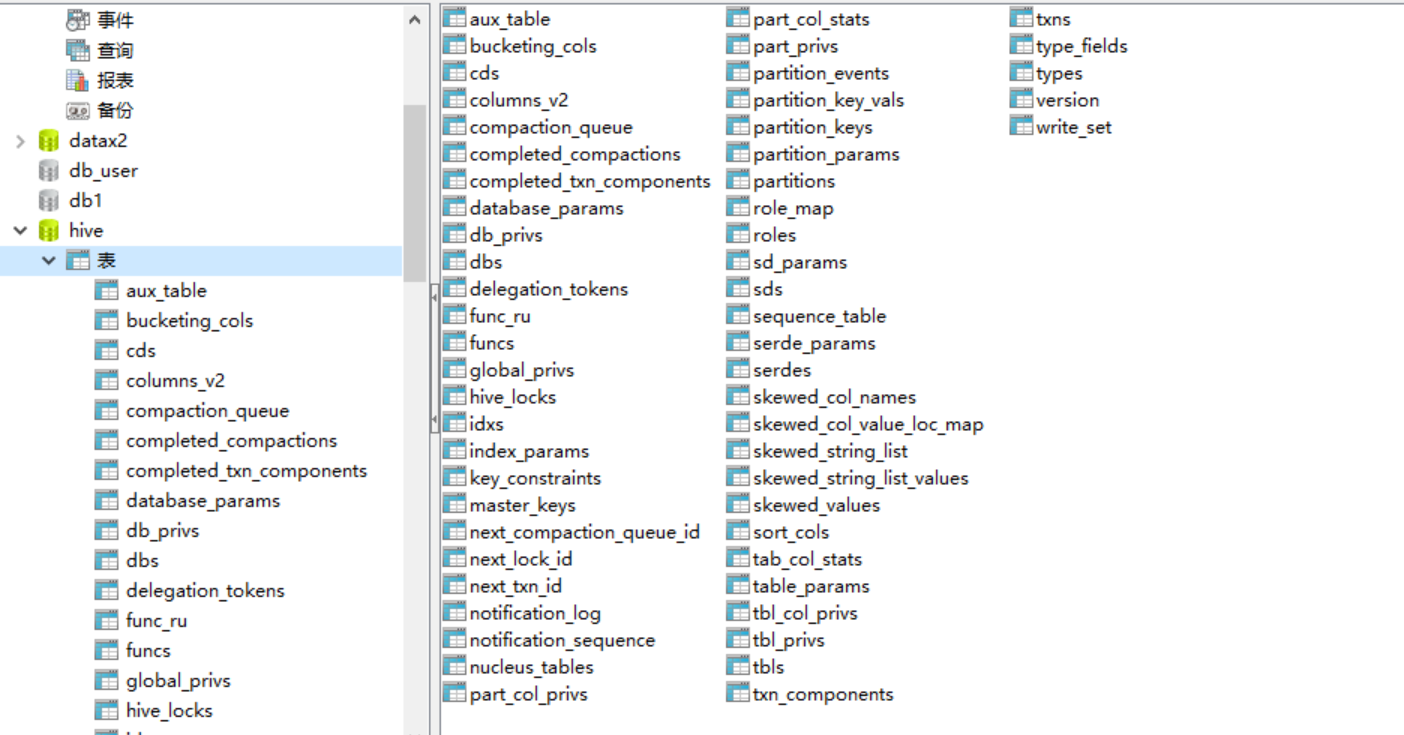
Task: Click the hive database icon
Action: tap(48, 231)
